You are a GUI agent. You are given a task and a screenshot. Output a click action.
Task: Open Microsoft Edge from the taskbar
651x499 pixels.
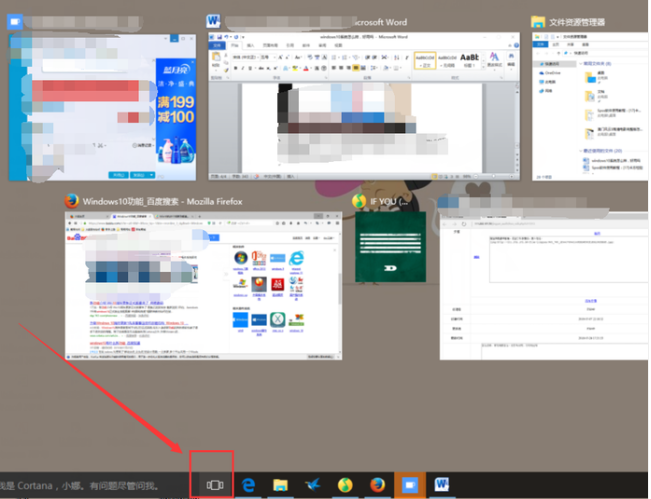click(x=249, y=484)
